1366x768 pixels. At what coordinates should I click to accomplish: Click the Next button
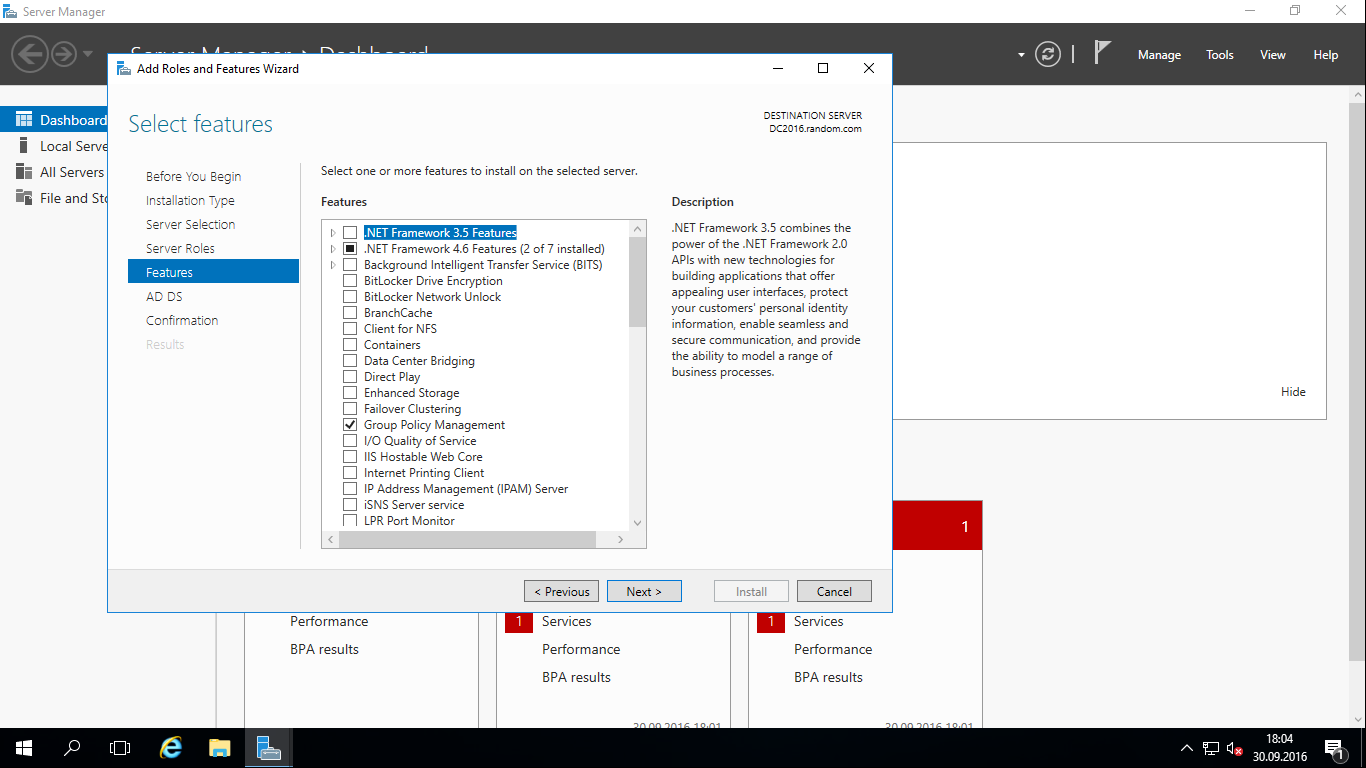(x=644, y=591)
